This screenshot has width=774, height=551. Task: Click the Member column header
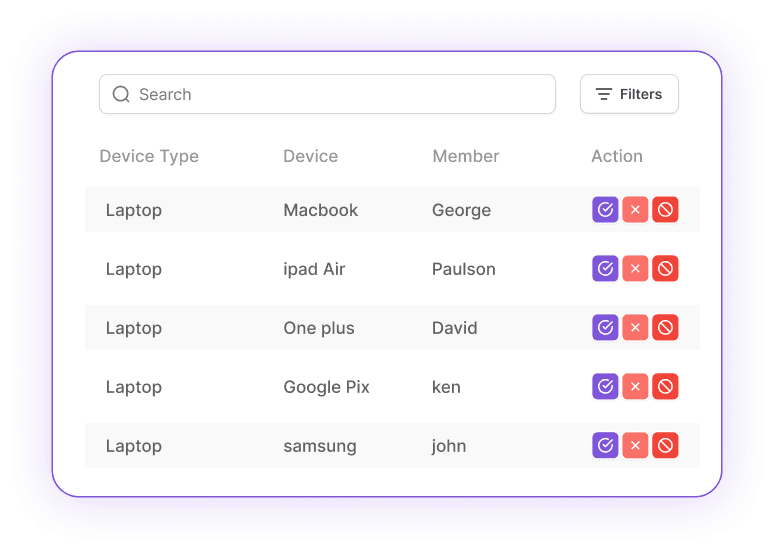click(x=465, y=156)
